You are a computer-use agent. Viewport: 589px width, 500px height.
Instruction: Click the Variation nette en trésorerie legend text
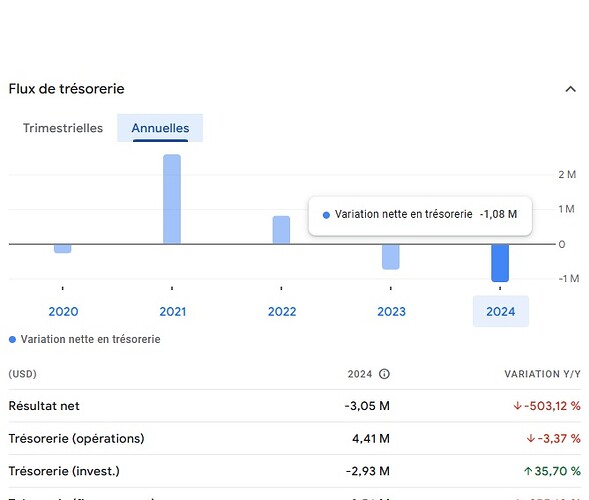pyautogui.click(x=91, y=339)
